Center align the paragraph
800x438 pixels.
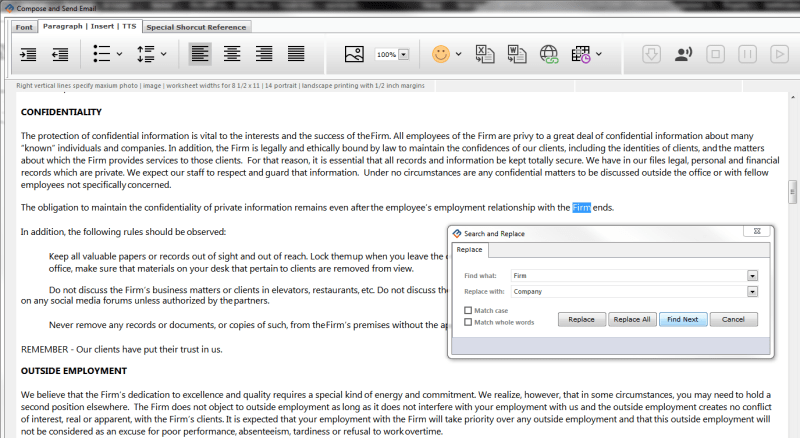click(x=232, y=54)
